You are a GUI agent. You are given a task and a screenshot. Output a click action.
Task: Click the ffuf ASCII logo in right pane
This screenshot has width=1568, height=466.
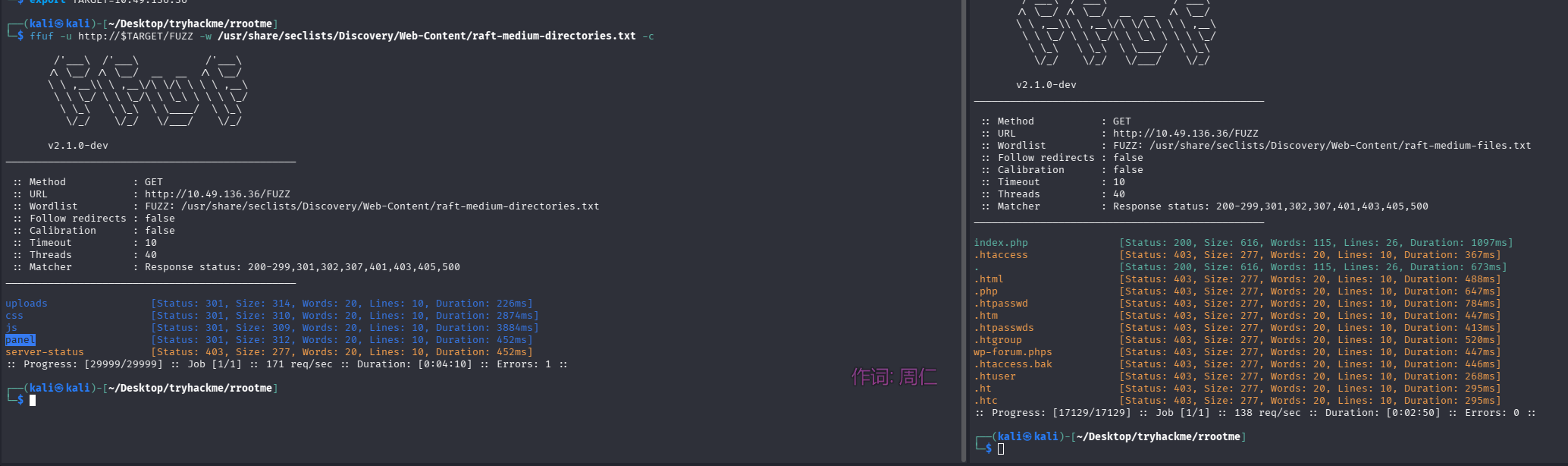(x=1116, y=34)
